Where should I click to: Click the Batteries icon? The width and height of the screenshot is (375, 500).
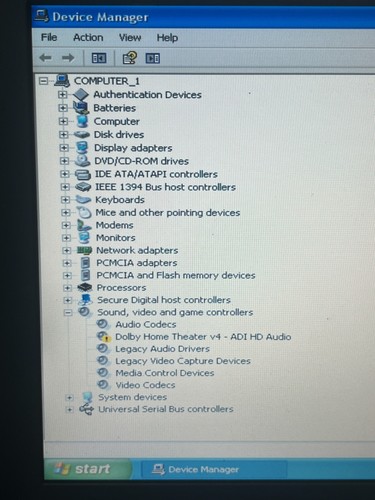81,108
